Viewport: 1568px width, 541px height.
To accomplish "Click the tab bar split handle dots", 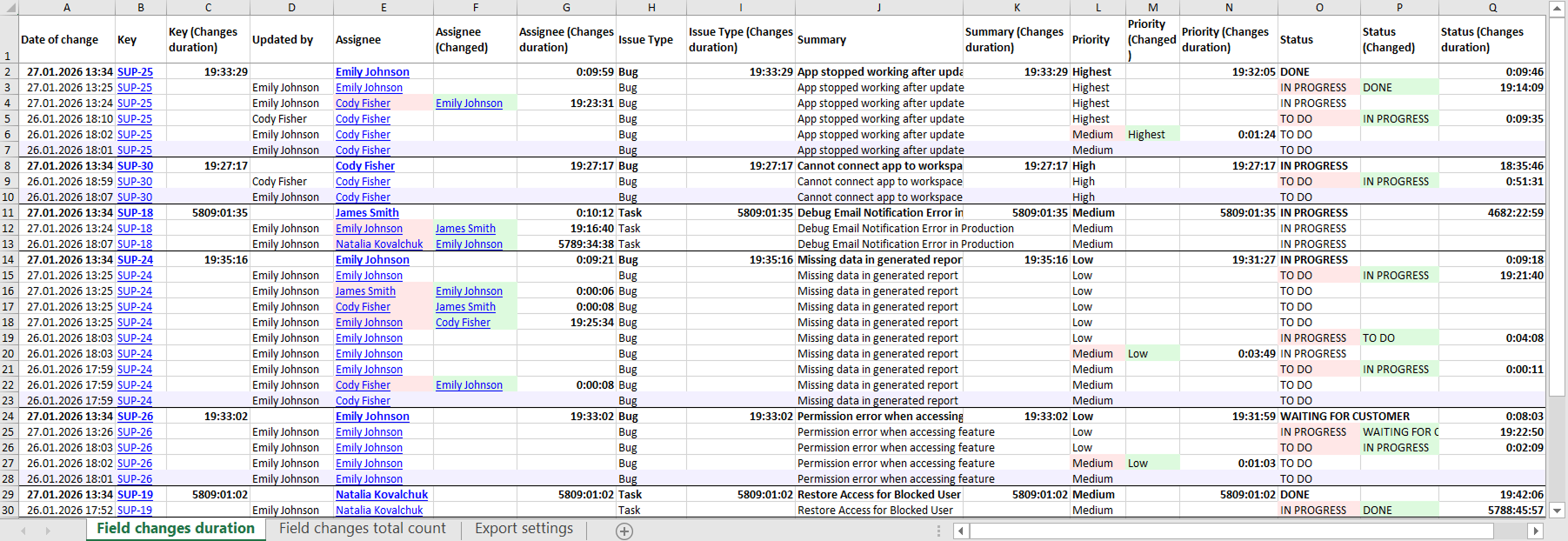I will pos(938,531).
